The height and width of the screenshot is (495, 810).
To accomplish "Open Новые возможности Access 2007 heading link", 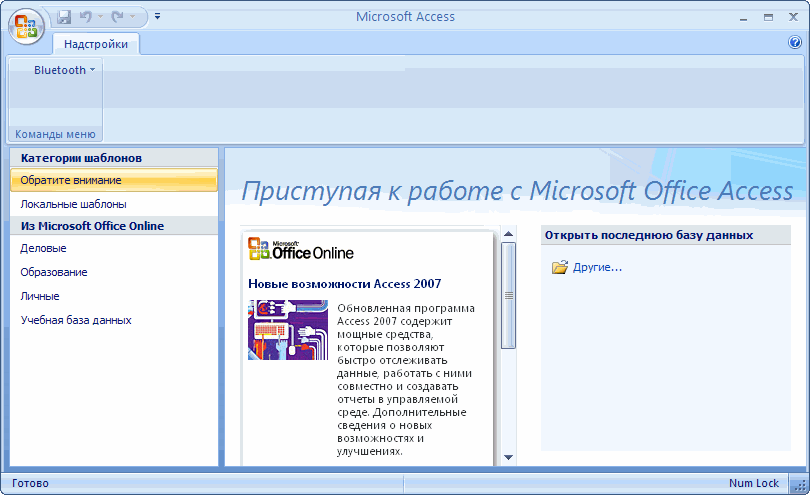I will [345, 284].
